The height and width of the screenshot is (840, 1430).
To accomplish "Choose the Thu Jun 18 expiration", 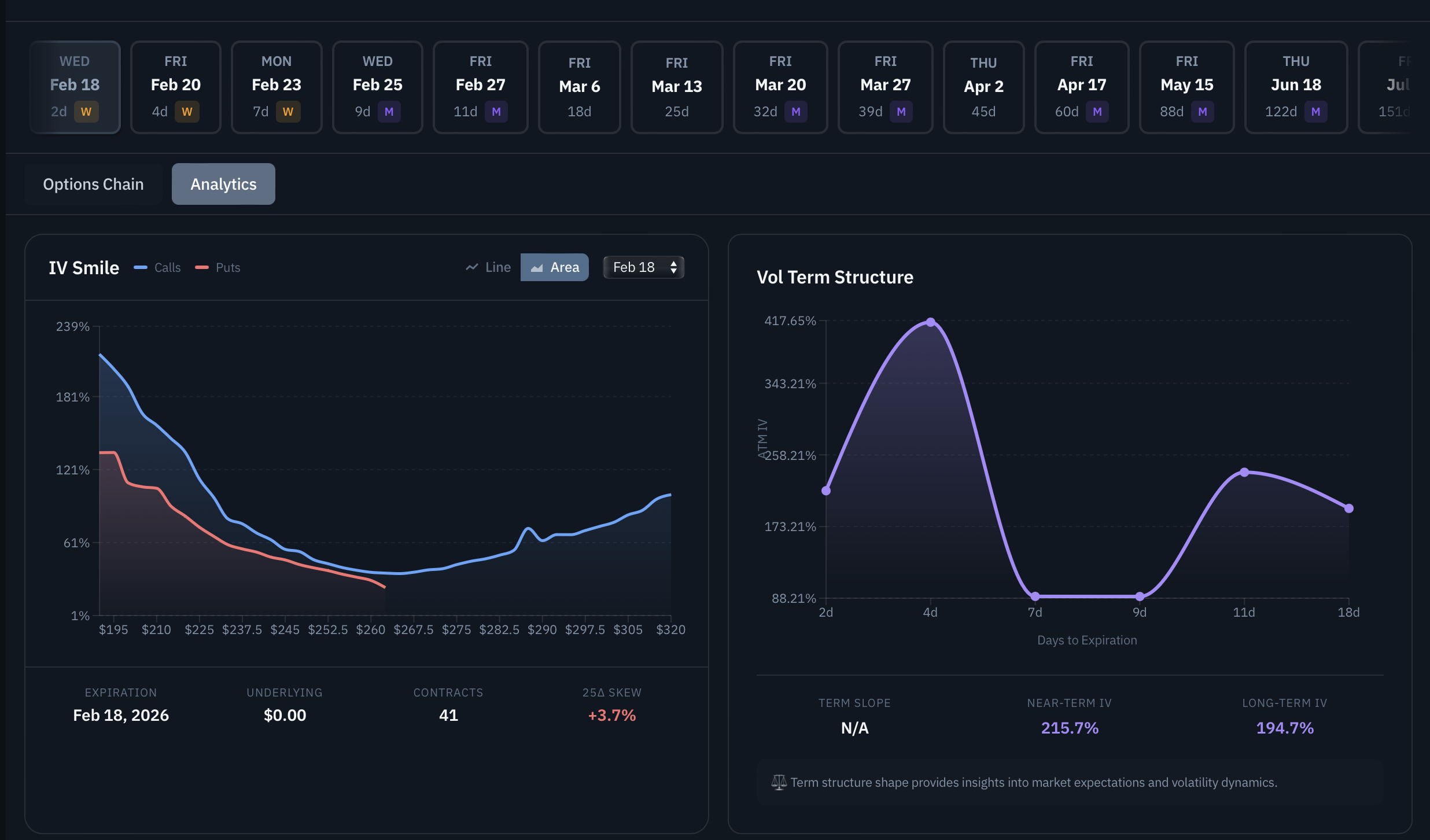I will click(x=1295, y=87).
